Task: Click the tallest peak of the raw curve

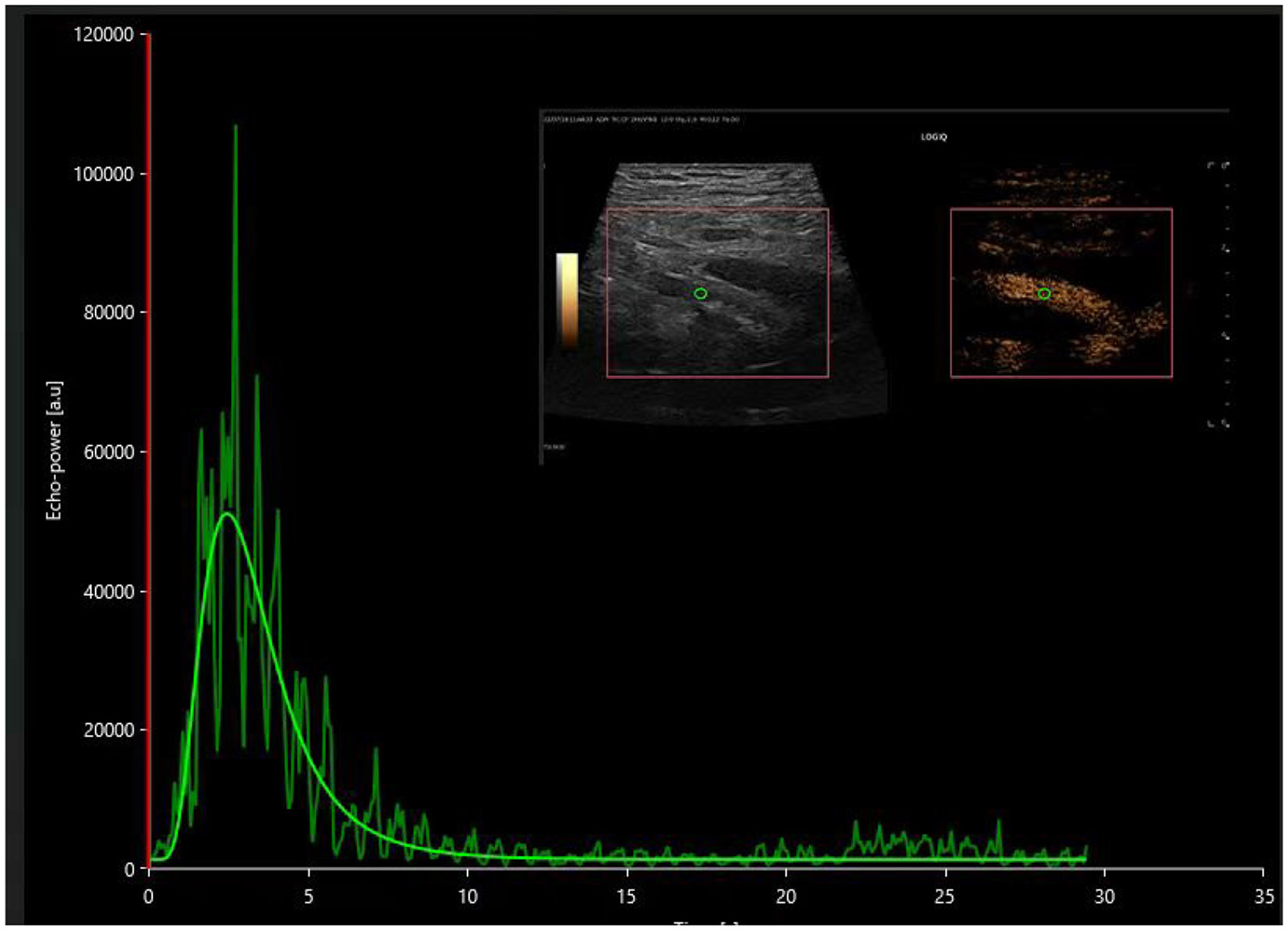Action: click(236, 127)
